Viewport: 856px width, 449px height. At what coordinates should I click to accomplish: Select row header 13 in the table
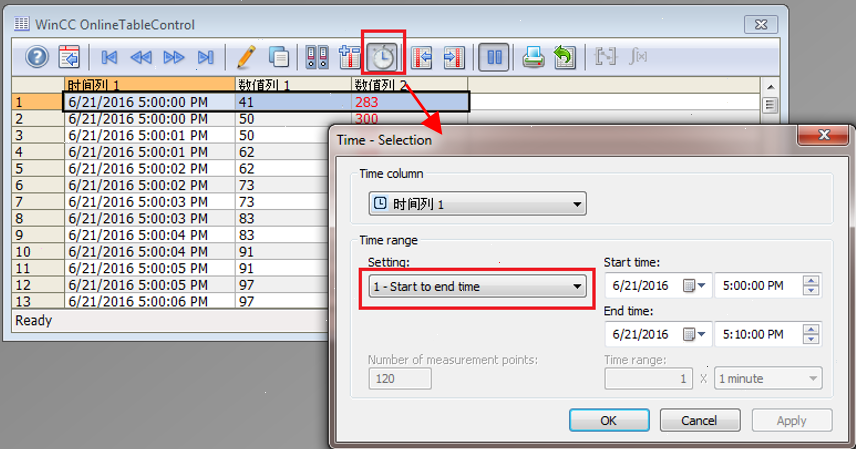tap(38, 301)
